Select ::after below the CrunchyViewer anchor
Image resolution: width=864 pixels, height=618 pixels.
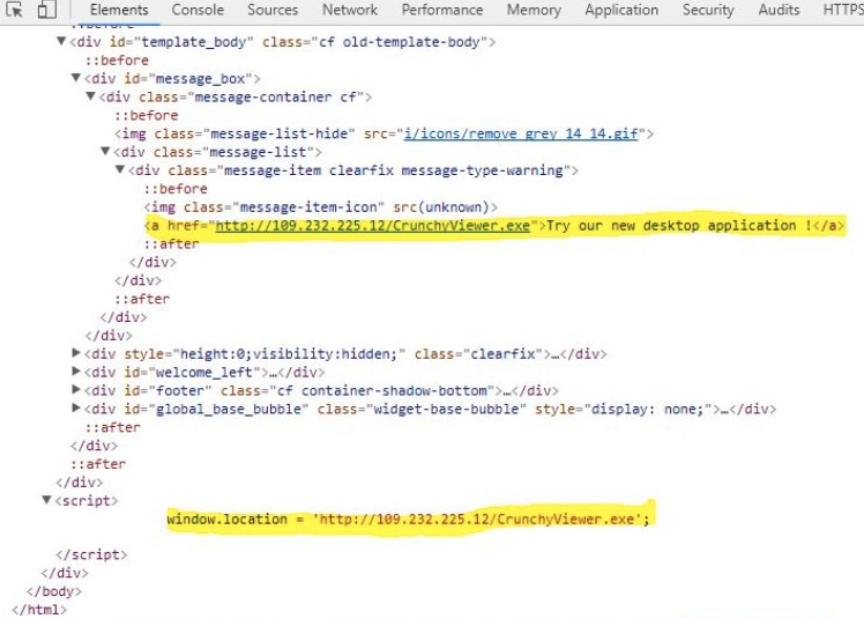[x=171, y=244]
